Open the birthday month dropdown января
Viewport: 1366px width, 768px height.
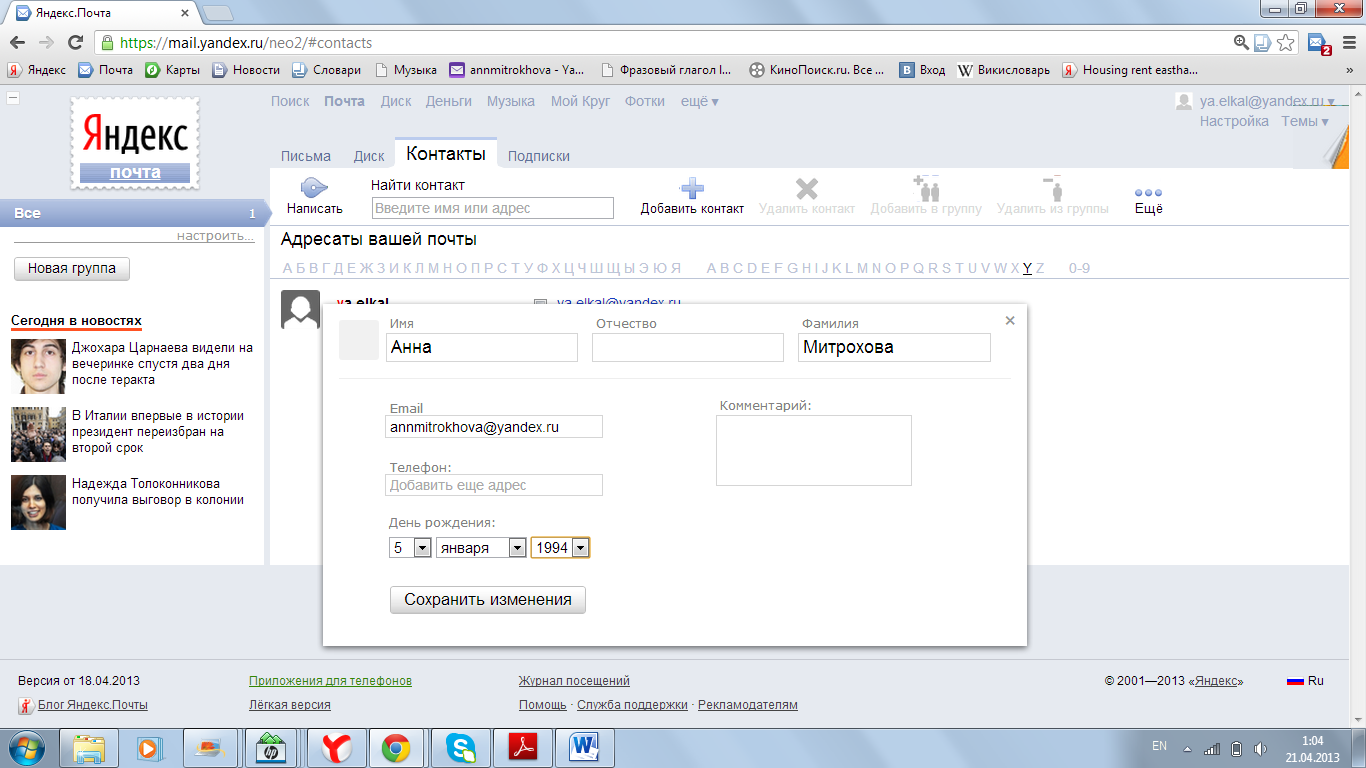click(x=481, y=547)
